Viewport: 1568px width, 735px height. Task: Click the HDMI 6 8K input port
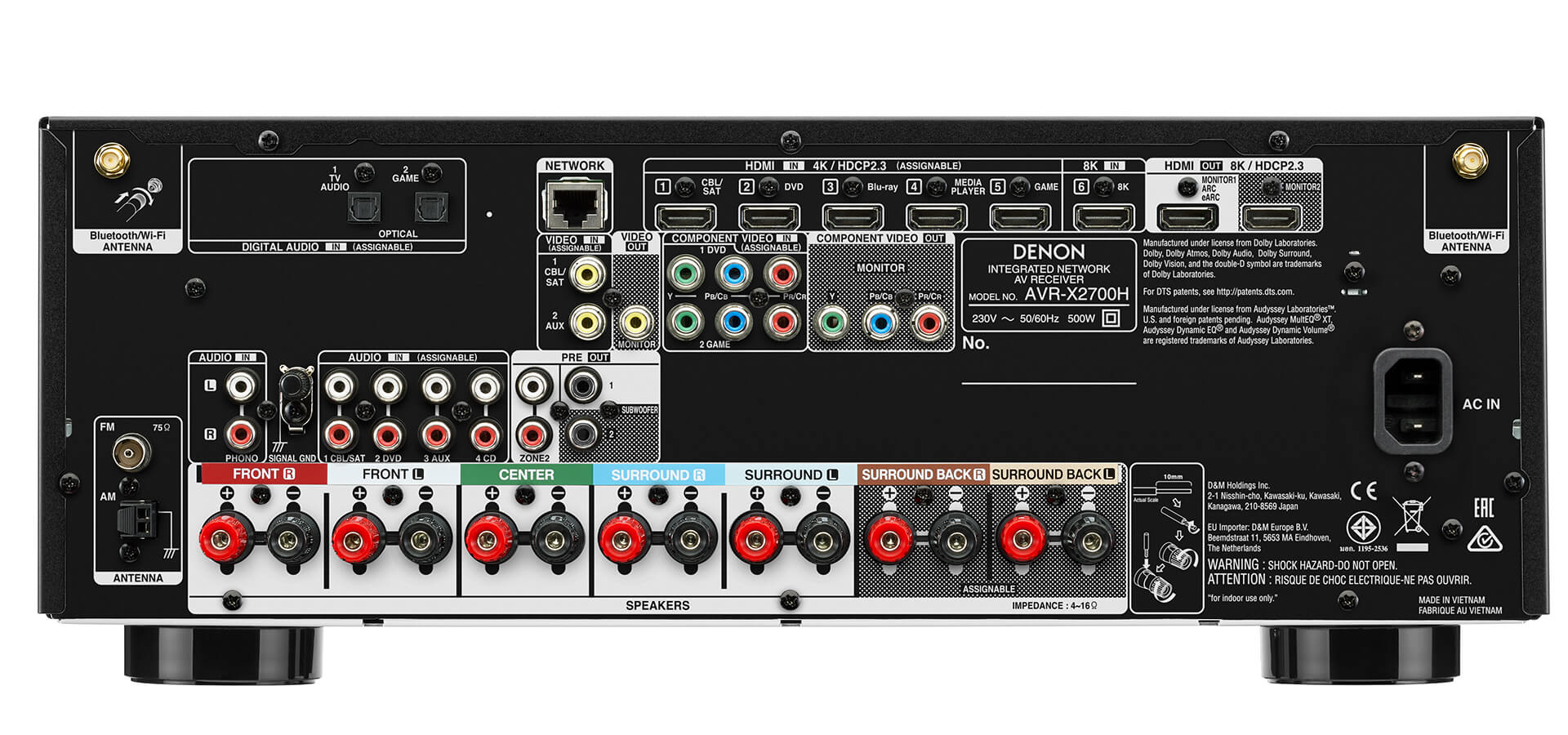pos(1104,216)
